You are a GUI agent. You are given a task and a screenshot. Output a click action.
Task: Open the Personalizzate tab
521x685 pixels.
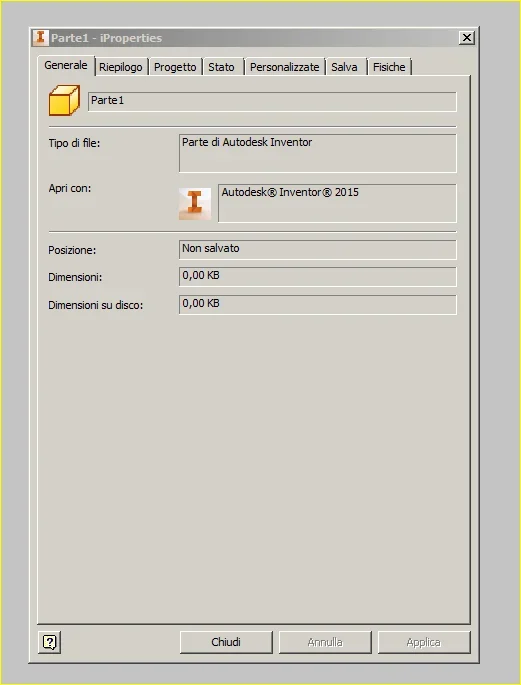coord(284,67)
